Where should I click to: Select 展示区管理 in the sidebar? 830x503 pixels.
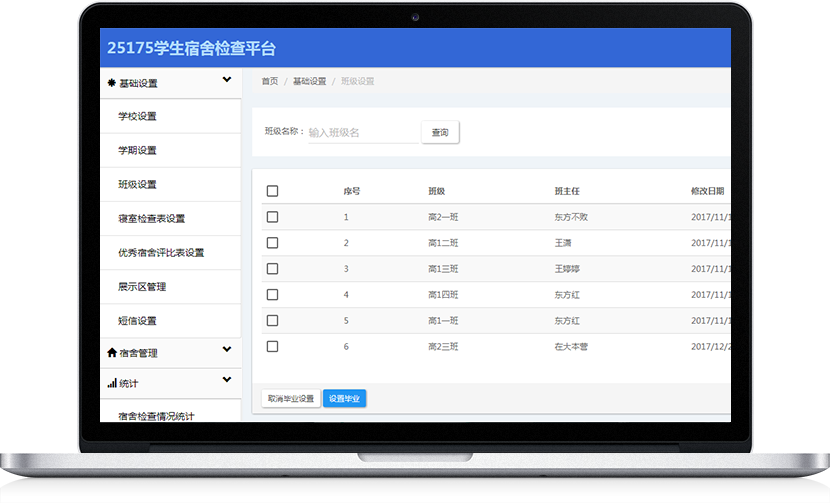(x=142, y=287)
